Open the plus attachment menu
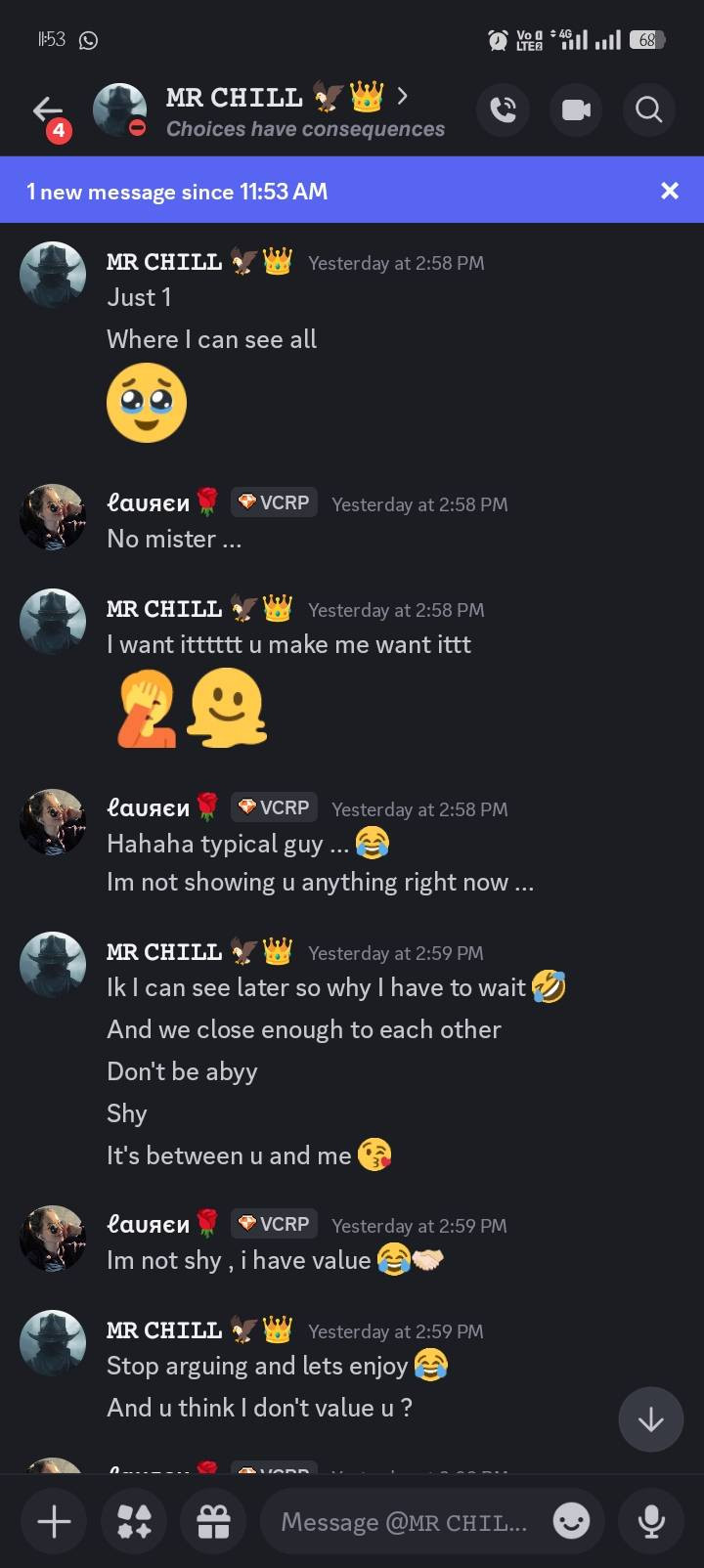Screen dimensions: 704x1568 pos(54,1521)
